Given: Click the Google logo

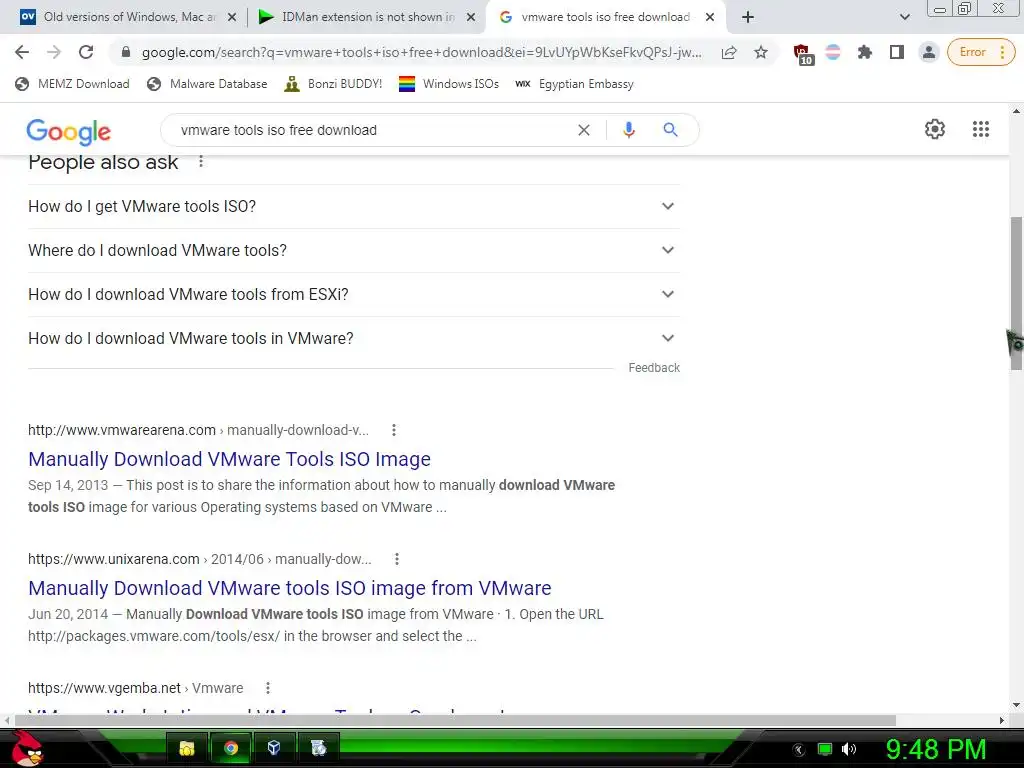Looking at the screenshot, I should point(69,131).
